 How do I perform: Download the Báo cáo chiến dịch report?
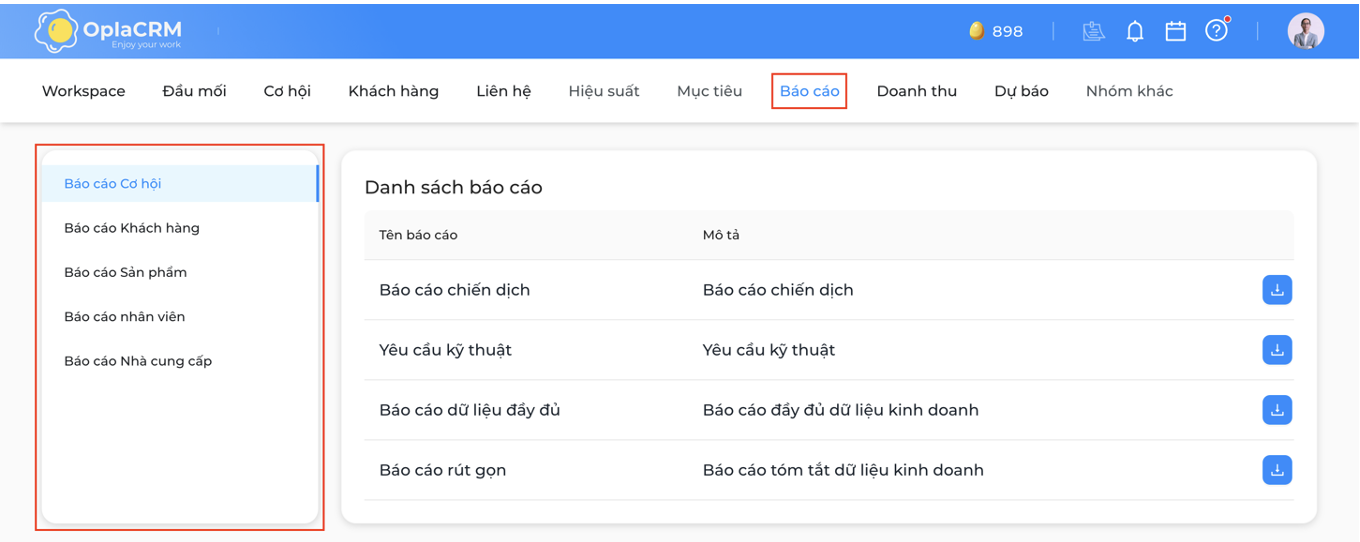coord(1277,290)
